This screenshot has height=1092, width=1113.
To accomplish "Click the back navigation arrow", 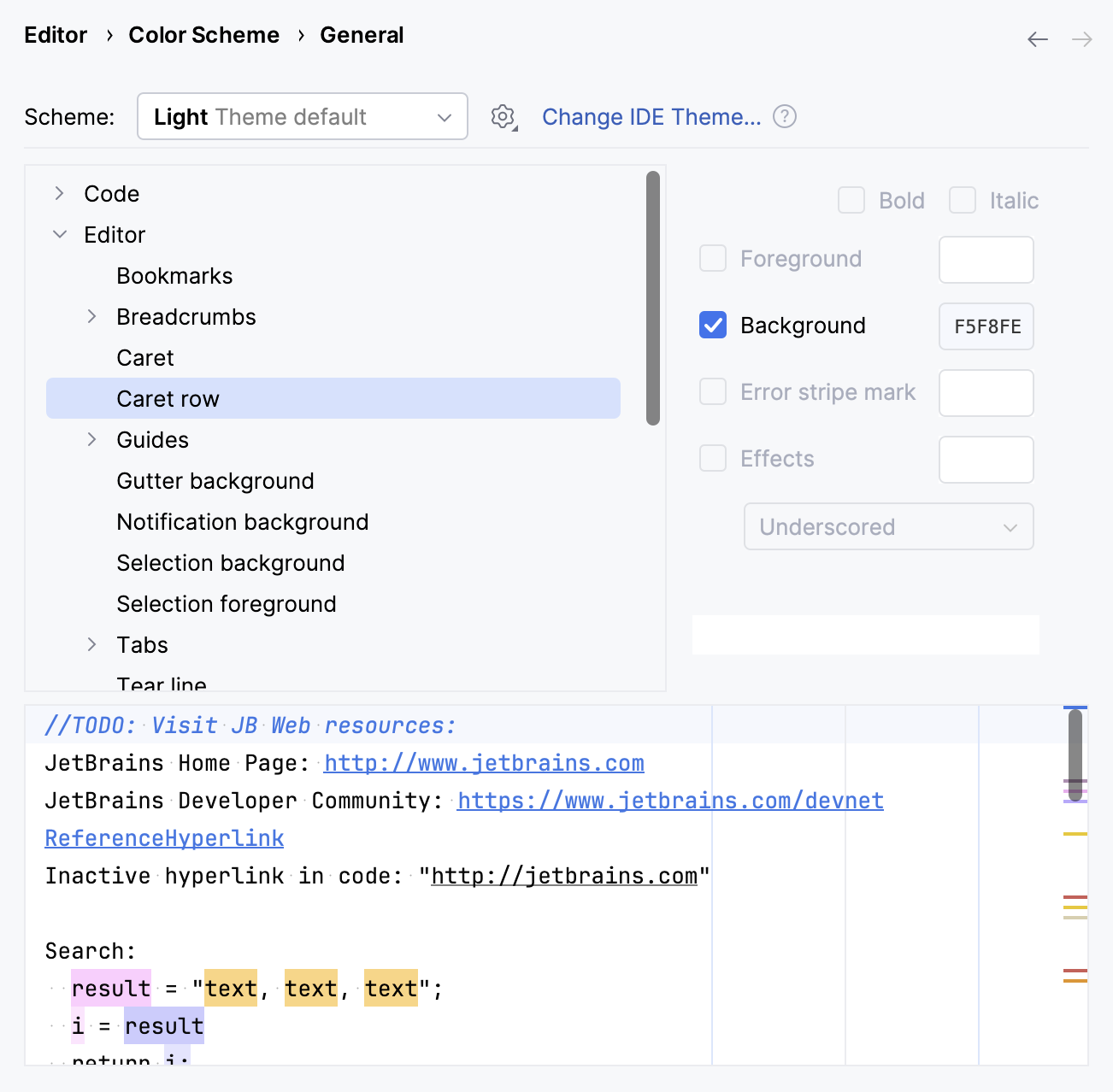I will click(x=1037, y=39).
